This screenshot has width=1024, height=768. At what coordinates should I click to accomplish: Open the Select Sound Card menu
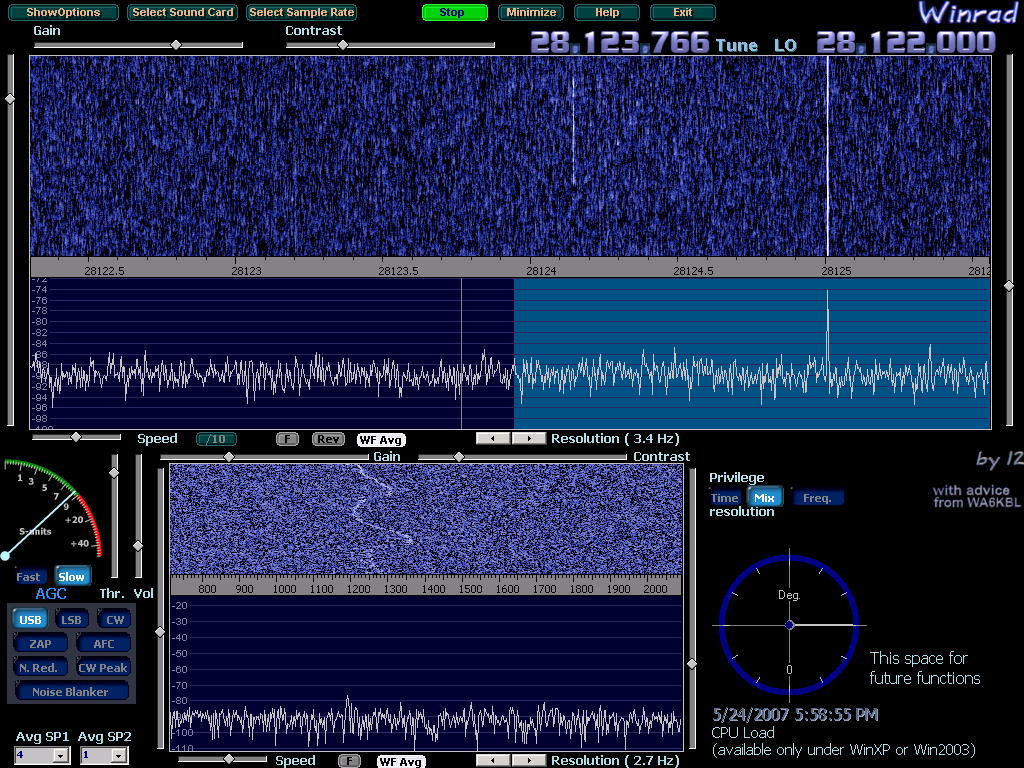pyautogui.click(x=183, y=13)
